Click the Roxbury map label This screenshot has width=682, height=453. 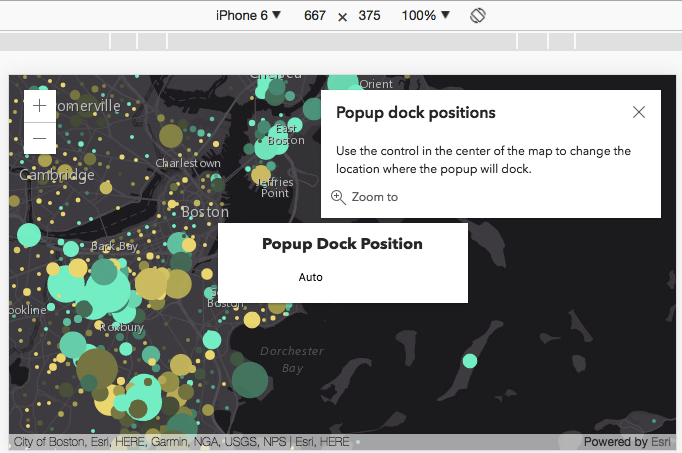point(121,327)
